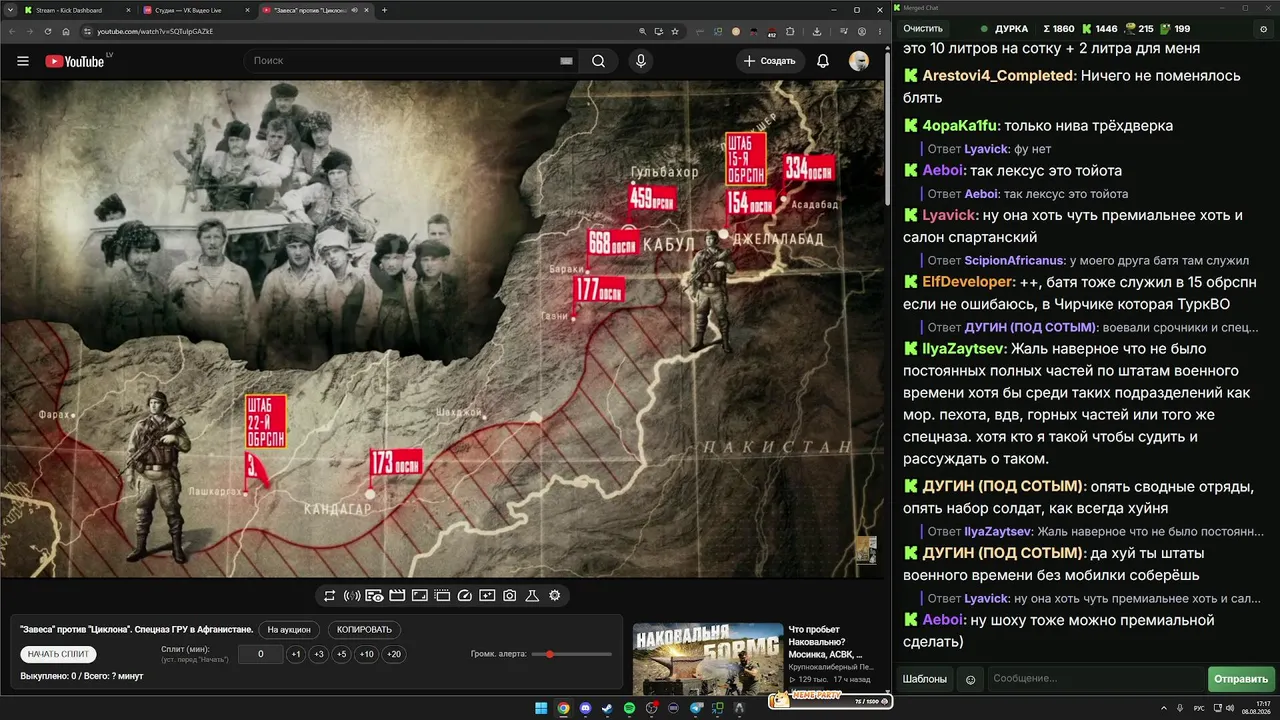Open the Что пробьет Наковальню video title

coord(832,641)
